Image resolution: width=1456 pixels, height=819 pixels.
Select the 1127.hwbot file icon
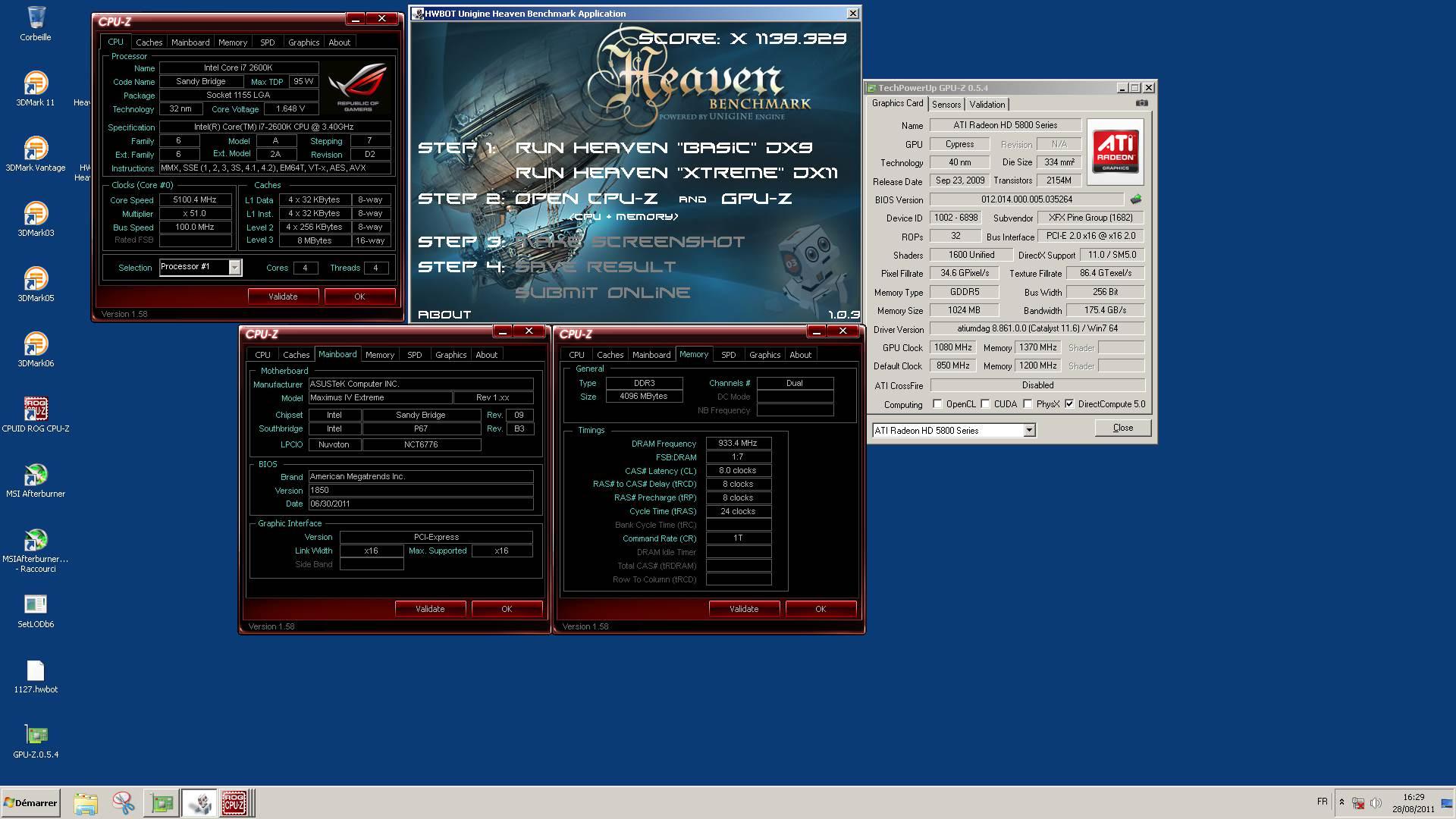(x=35, y=675)
